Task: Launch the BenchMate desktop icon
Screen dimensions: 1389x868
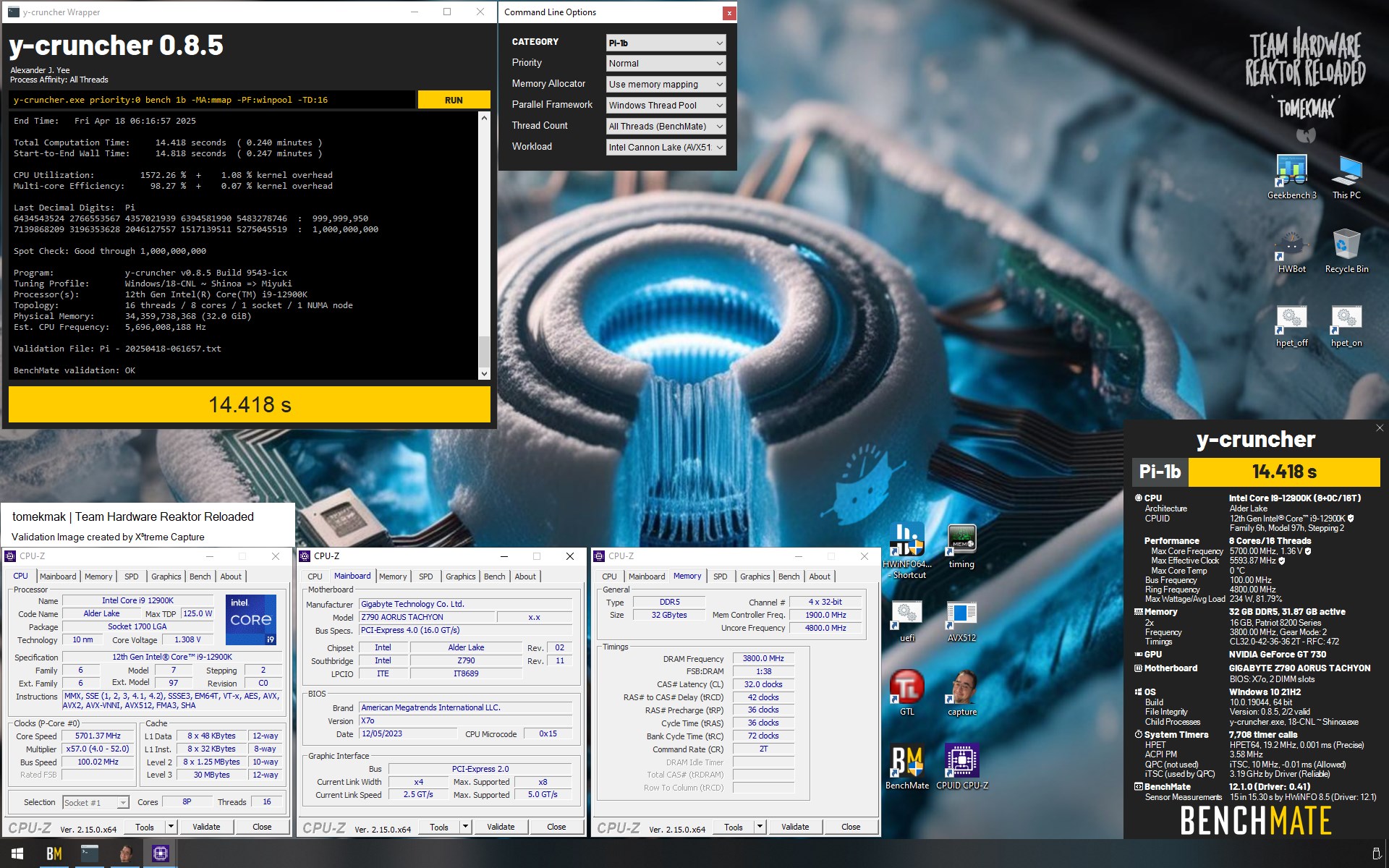Action: (907, 767)
